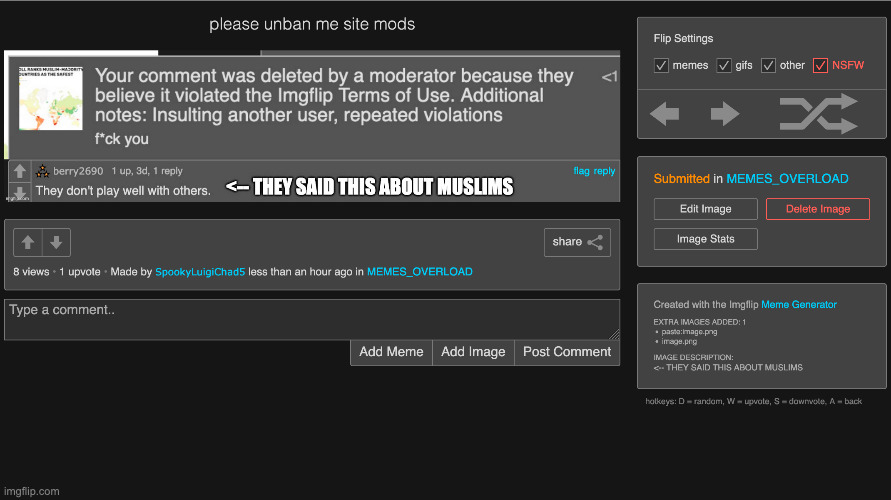The height and width of the screenshot is (500, 891).
Task: Open MEMES_OVERLOAD stream link below the meme
Action: (x=419, y=272)
